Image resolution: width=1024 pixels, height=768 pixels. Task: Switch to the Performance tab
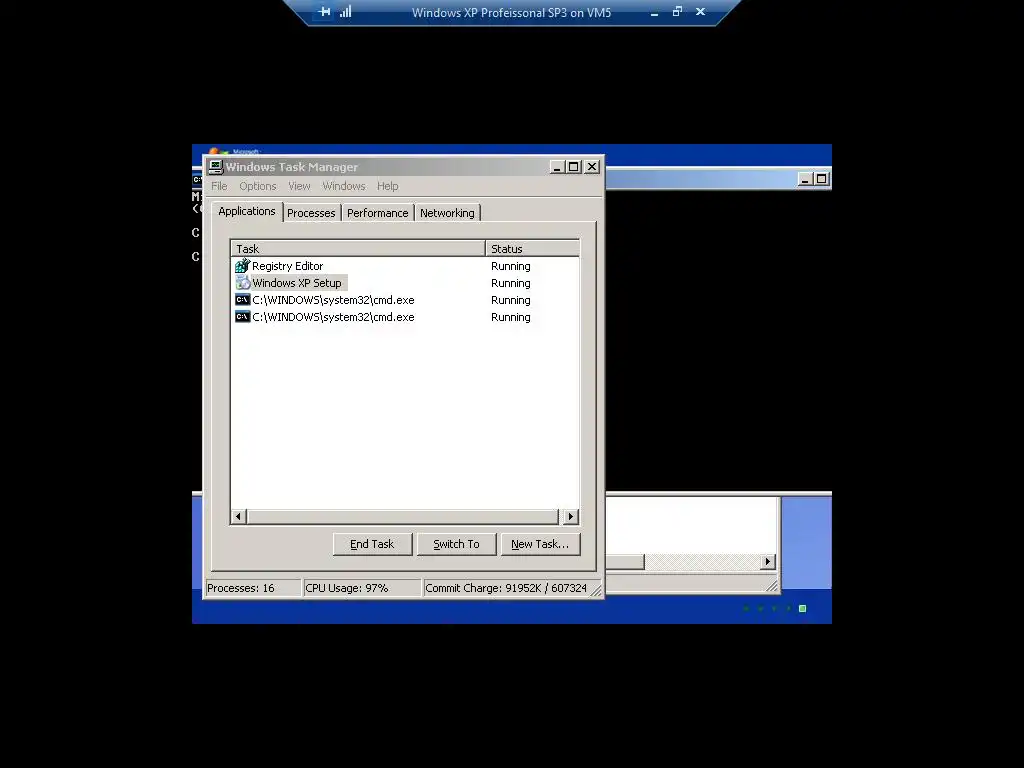point(377,213)
